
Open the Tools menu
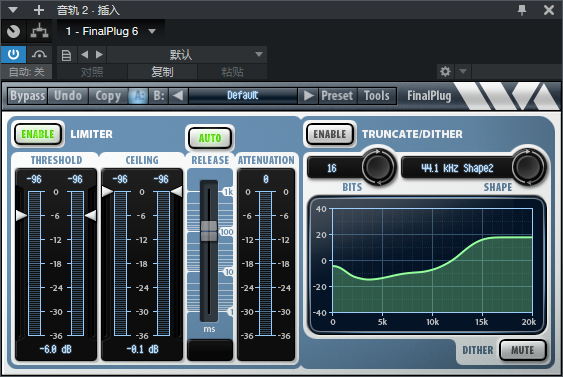click(377, 96)
